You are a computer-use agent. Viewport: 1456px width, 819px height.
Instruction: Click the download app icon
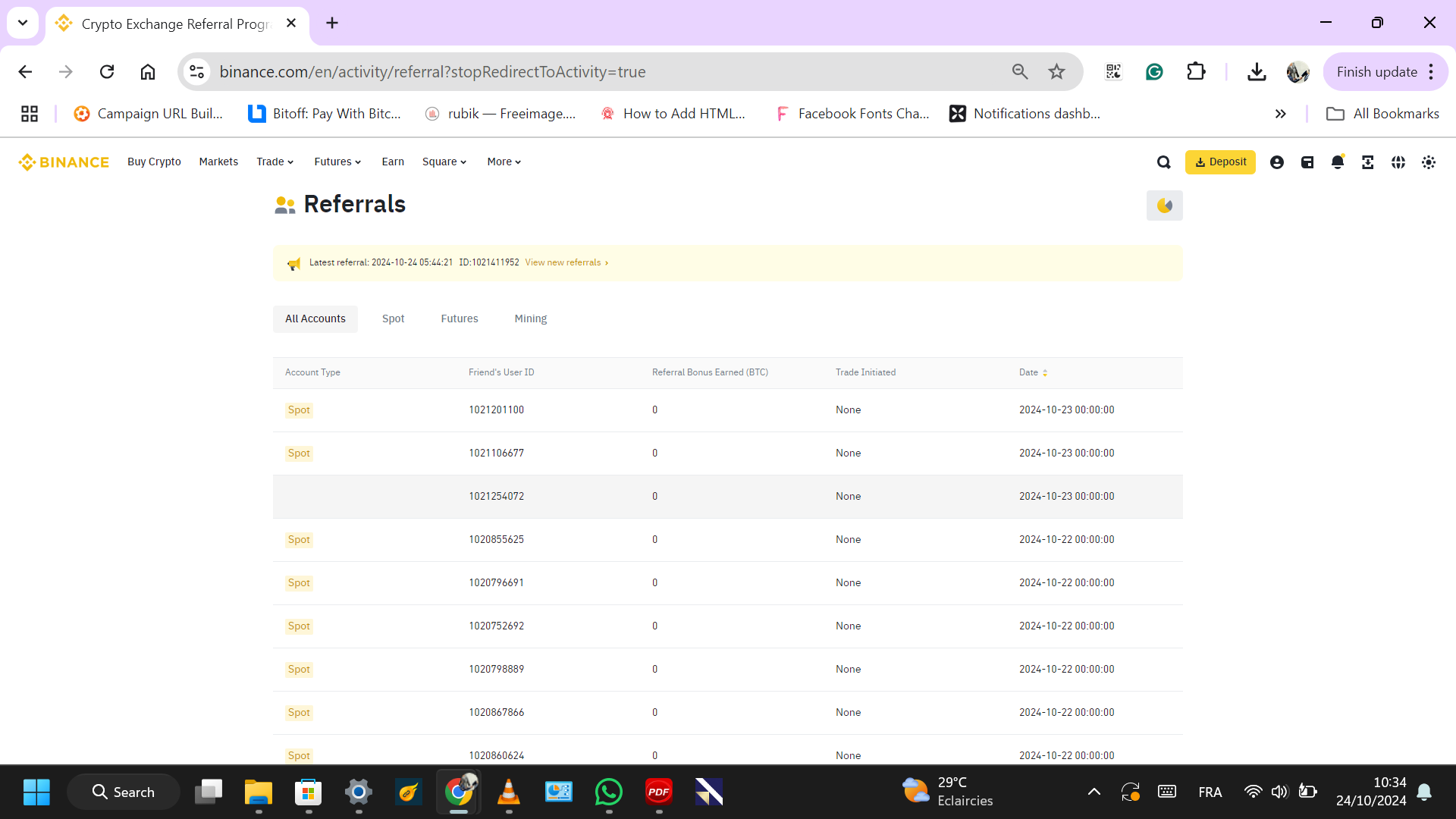point(1368,162)
